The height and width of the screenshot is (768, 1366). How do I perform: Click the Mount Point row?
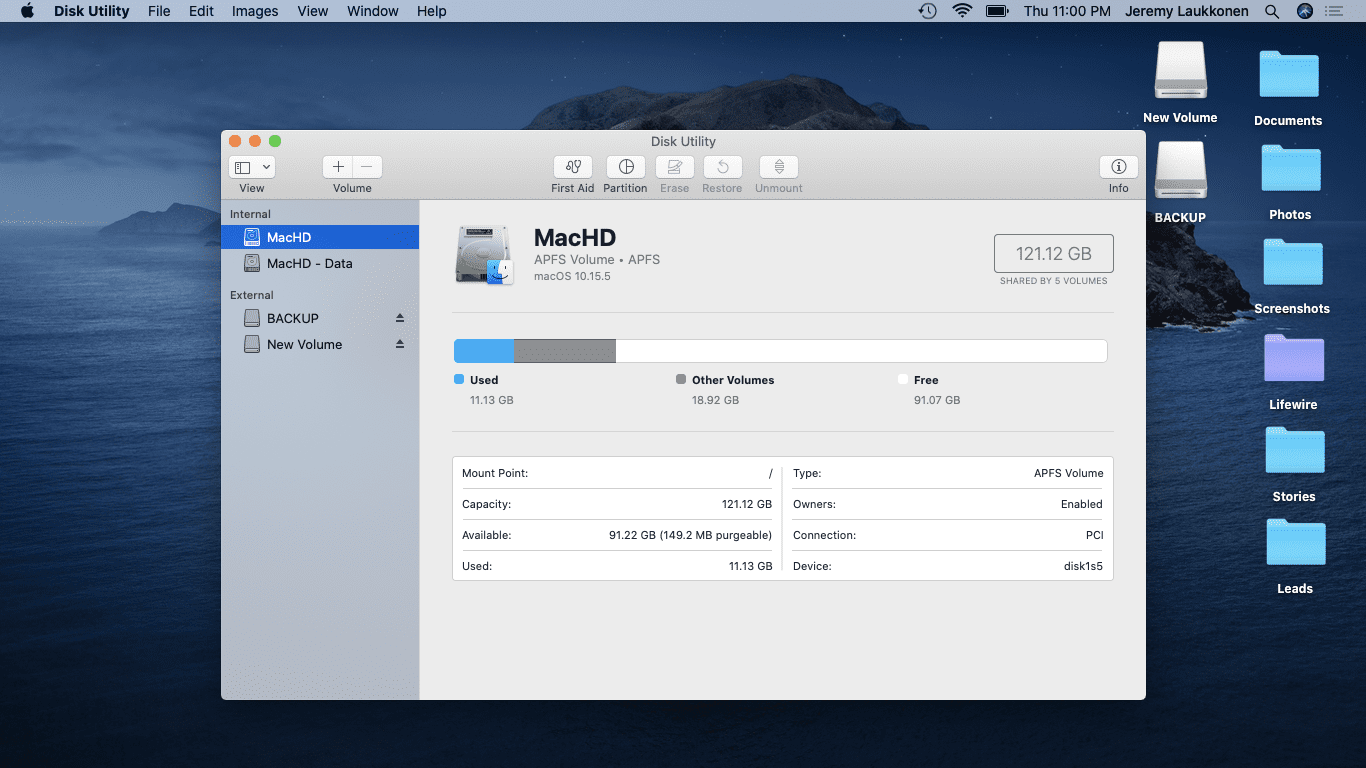pos(617,473)
